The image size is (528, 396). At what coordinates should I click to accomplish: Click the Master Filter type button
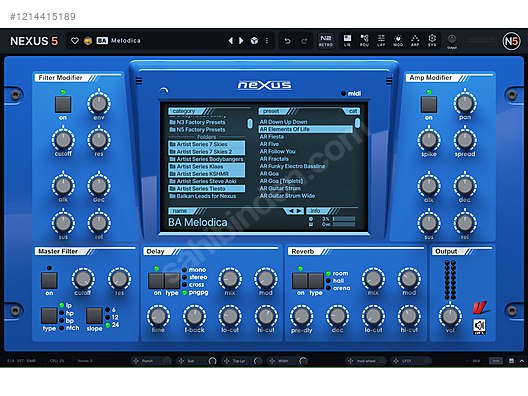[x=49, y=316]
